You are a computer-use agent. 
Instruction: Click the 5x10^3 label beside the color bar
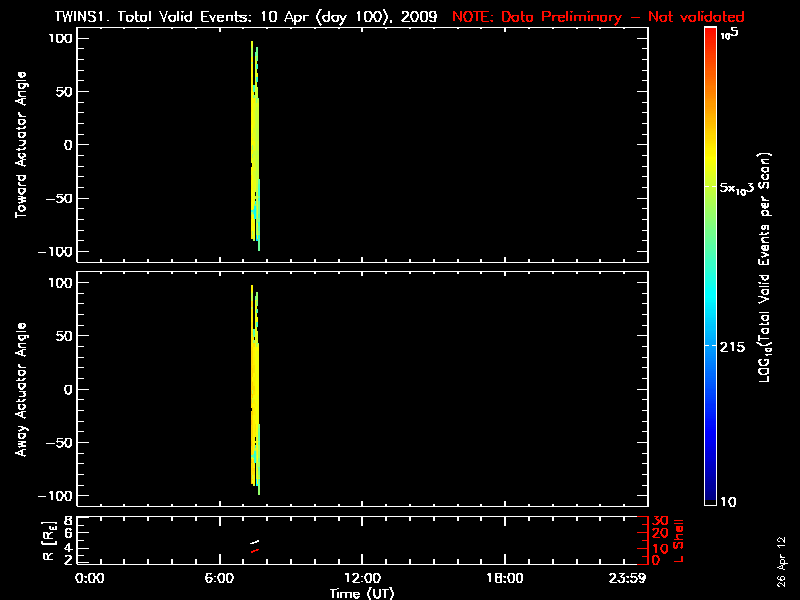742,187
